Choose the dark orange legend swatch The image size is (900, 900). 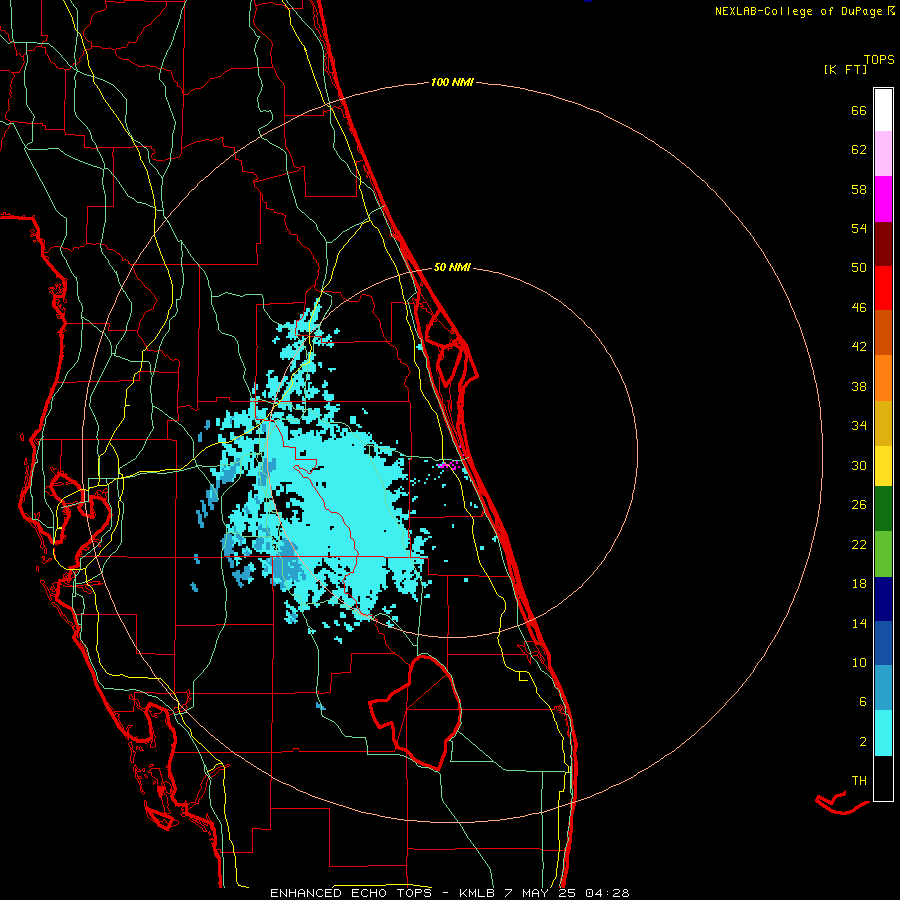tap(883, 333)
